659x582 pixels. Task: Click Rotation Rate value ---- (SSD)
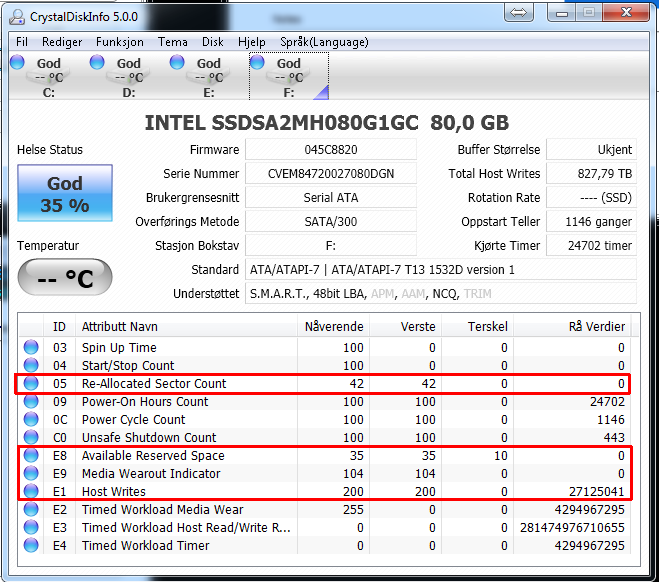coord(591,198)
